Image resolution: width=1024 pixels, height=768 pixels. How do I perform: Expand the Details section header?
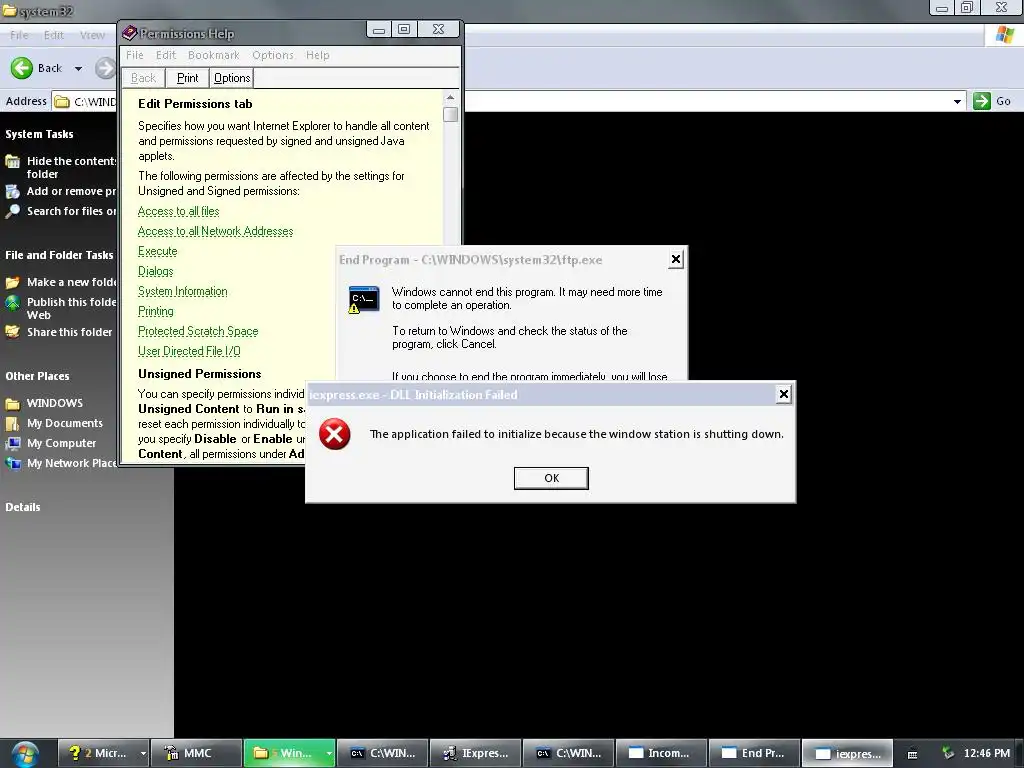pos(23,507)
